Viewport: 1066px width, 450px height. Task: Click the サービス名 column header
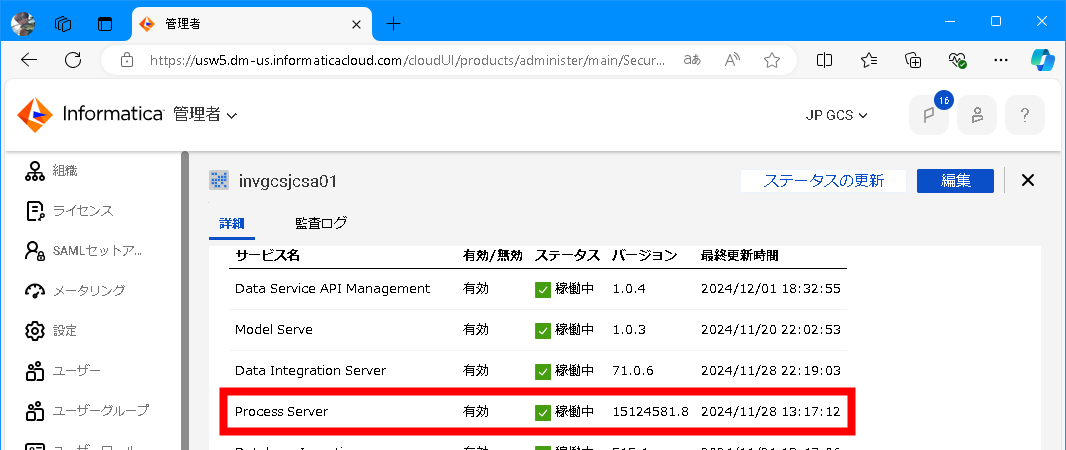[x=267, y=256]
